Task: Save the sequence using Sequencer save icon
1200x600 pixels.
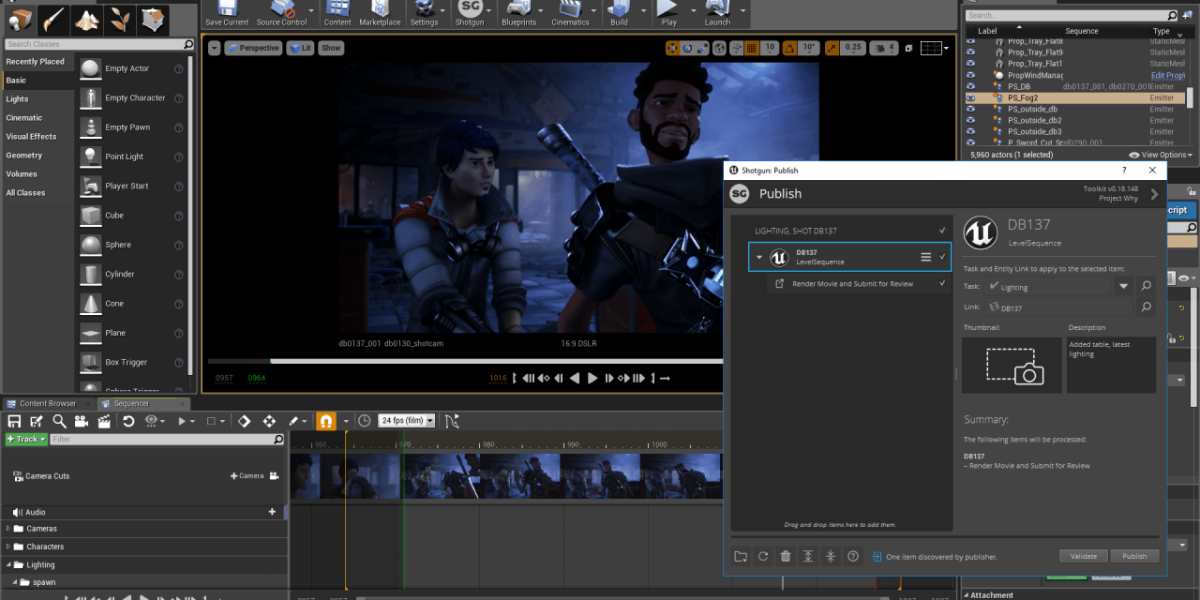Action: (x=14, y=421)
